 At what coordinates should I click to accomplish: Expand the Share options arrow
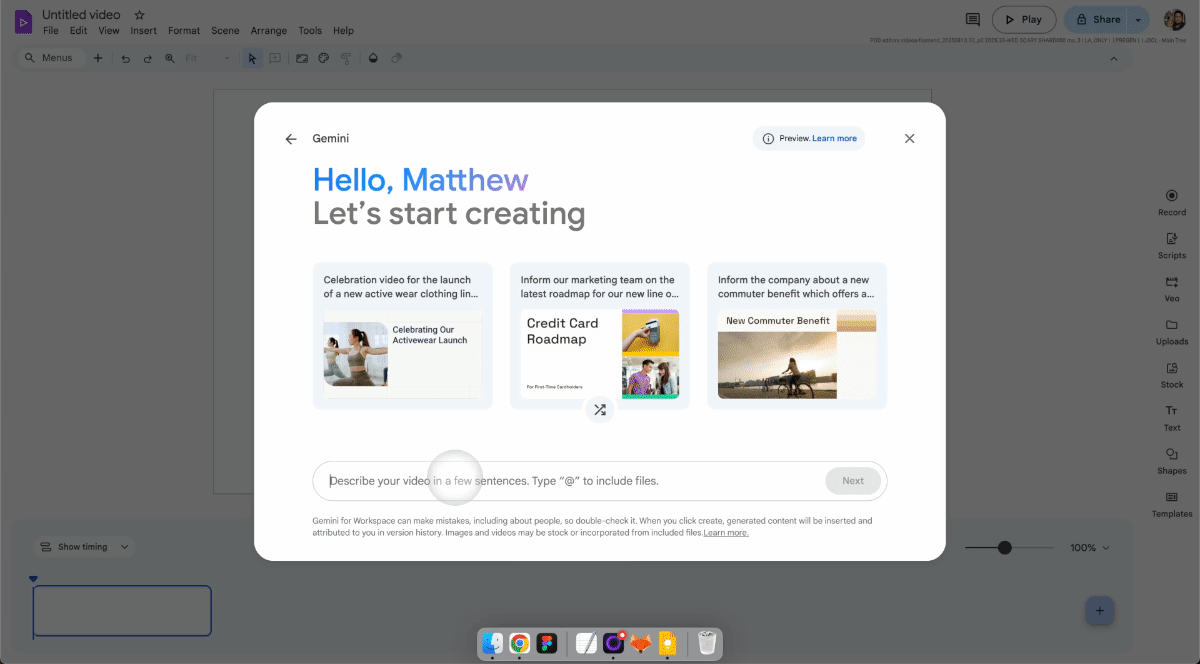(1138, 20)
